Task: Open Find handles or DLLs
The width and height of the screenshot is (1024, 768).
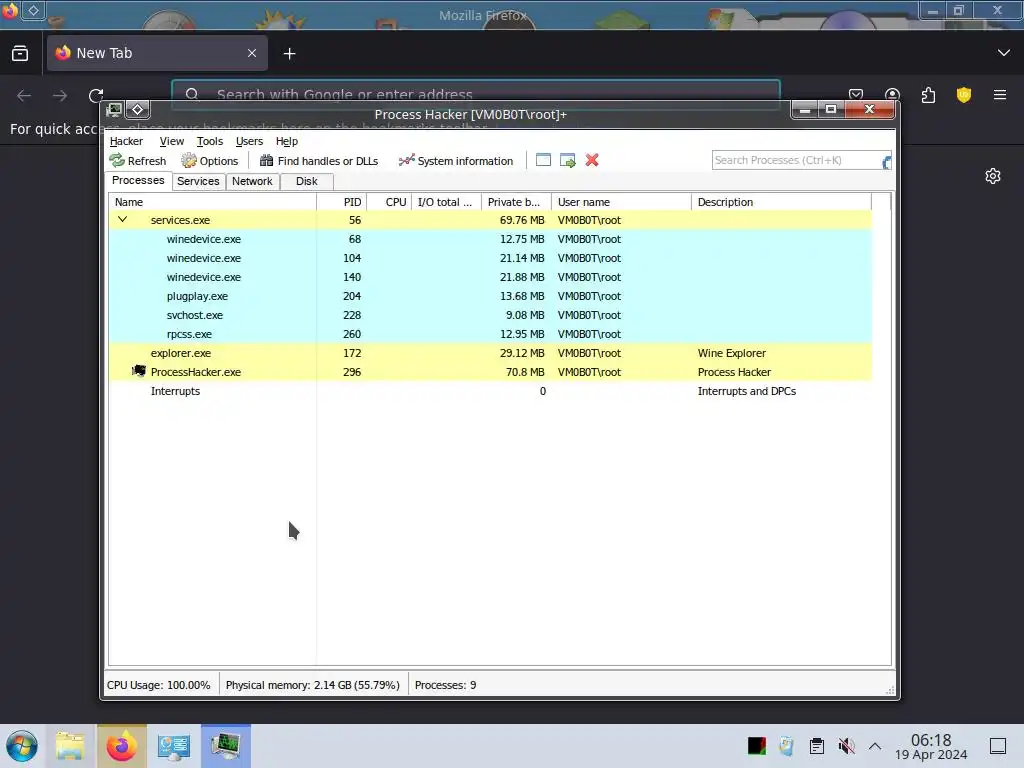Action: (319, 161)
